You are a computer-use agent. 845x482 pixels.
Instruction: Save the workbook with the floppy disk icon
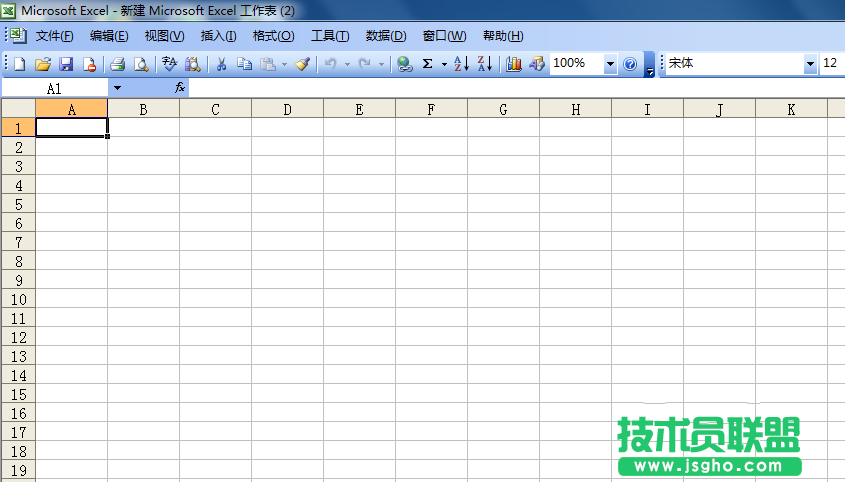click(x=66, y=64)
